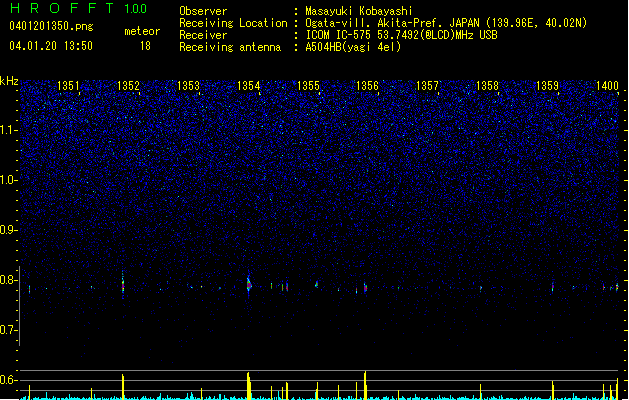The height and width of the screenshot is (400, 629).
Task: Click the yellow intensity spike just after 1352
Action: click(123, 387)
